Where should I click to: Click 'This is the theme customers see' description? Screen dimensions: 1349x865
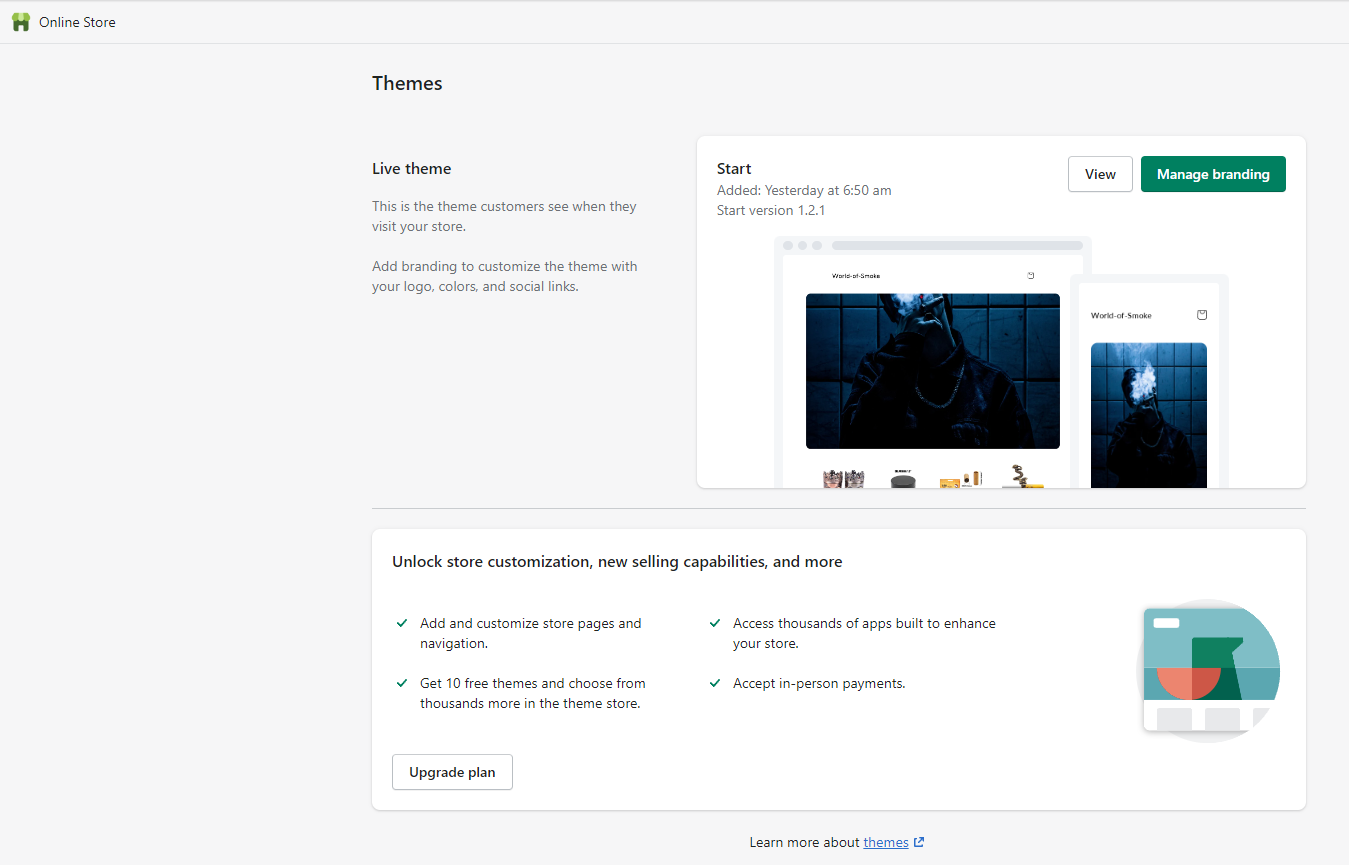[504, 216]
